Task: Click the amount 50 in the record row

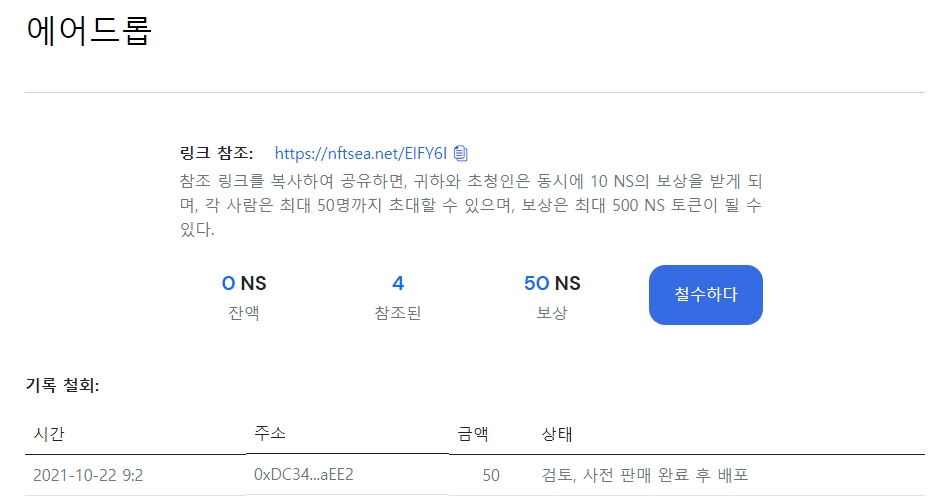Action: (x=491, y=475)
